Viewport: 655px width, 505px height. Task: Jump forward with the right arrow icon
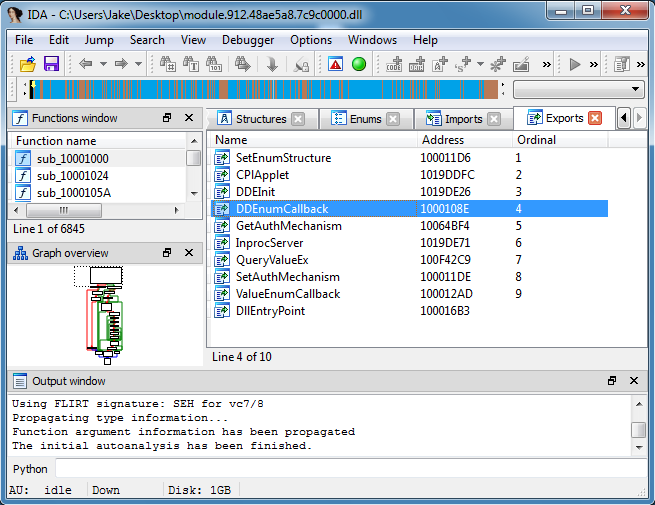click(x=121, y=64)
